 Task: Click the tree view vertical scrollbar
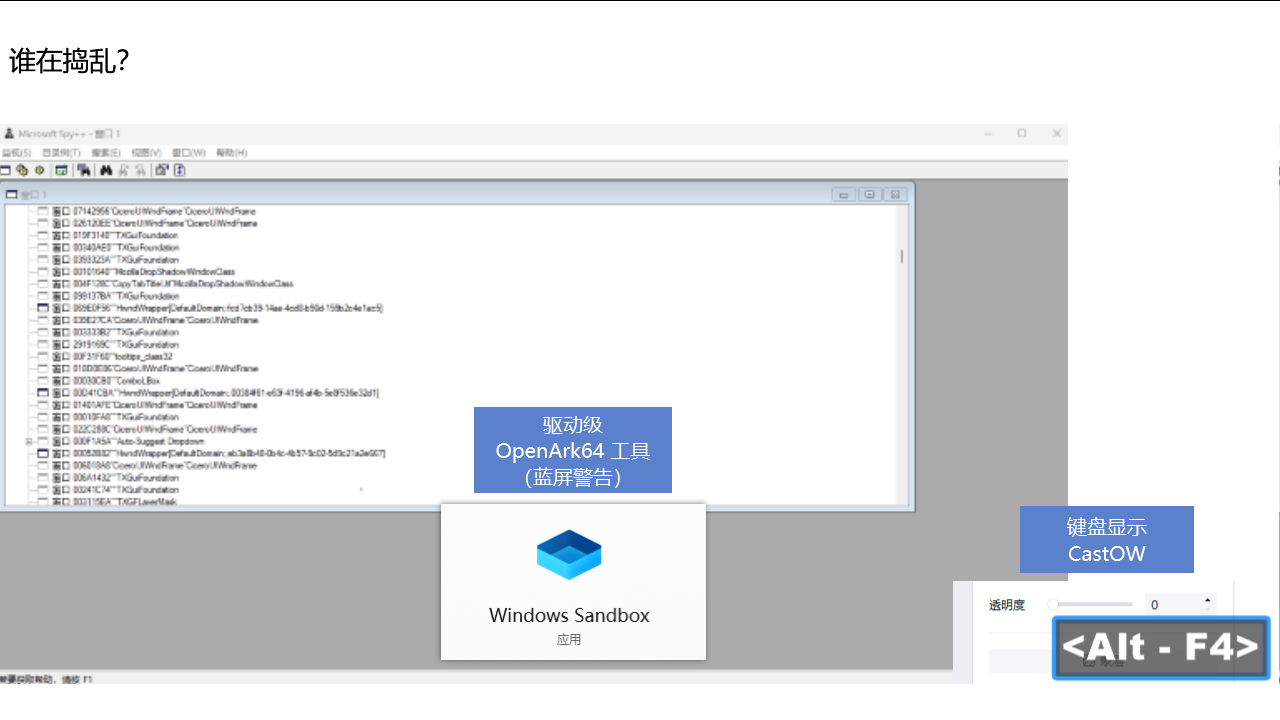[x=902, y=257]
